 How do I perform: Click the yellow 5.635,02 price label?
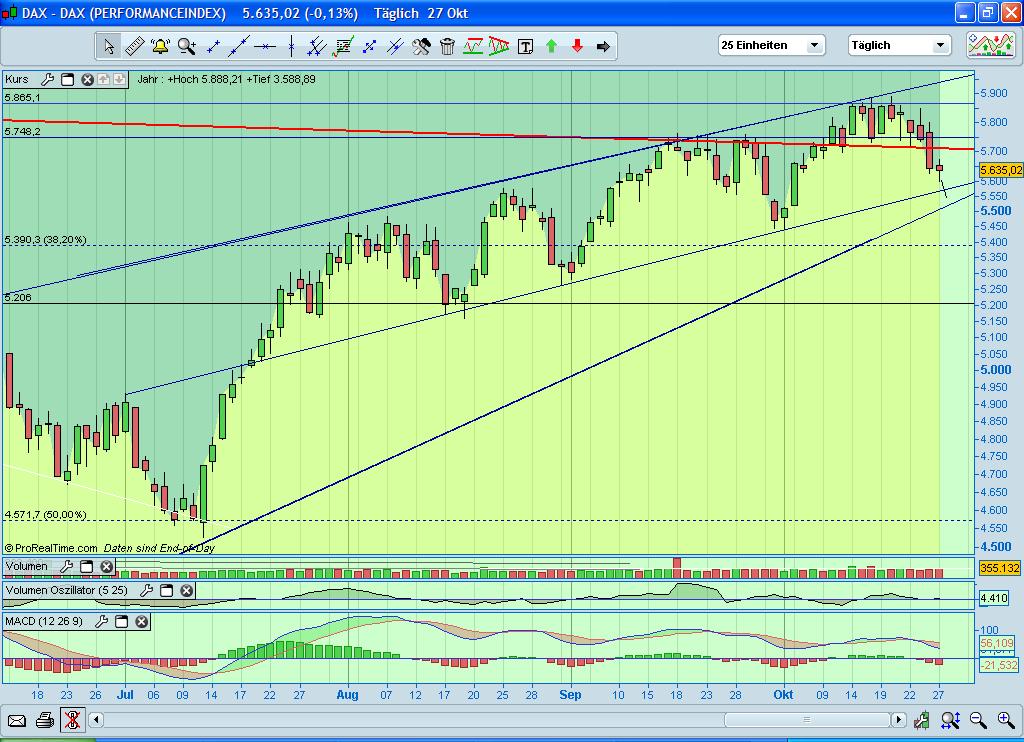1001,170
